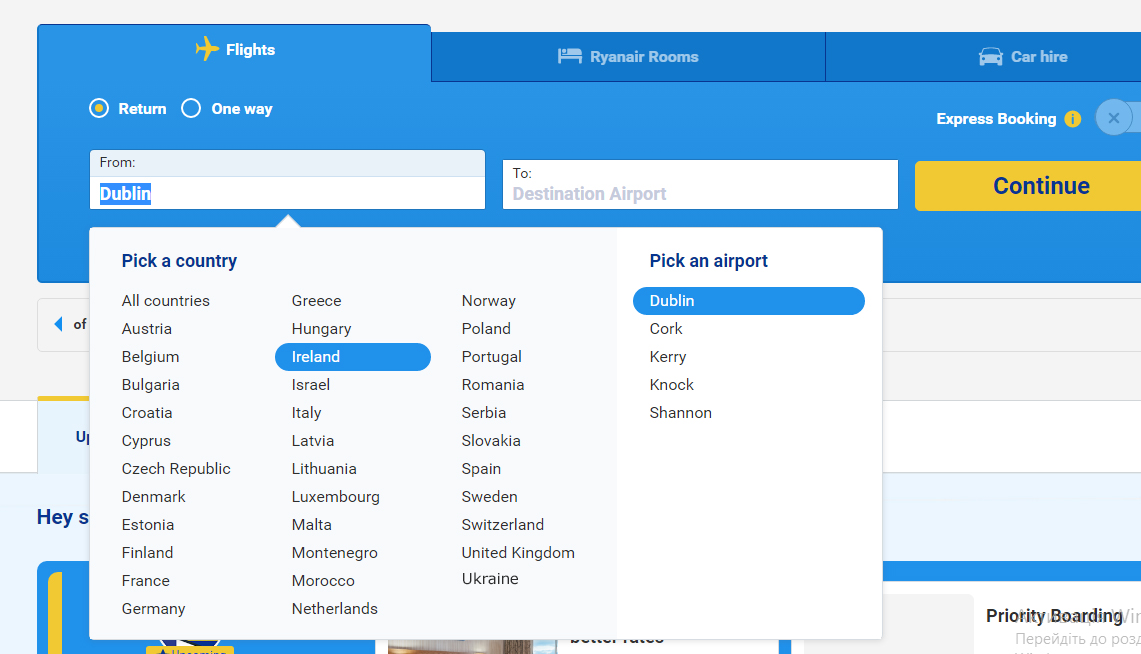1141x654 pixels.
Task: Select the One way radio button
Action: tap(191, 109)
